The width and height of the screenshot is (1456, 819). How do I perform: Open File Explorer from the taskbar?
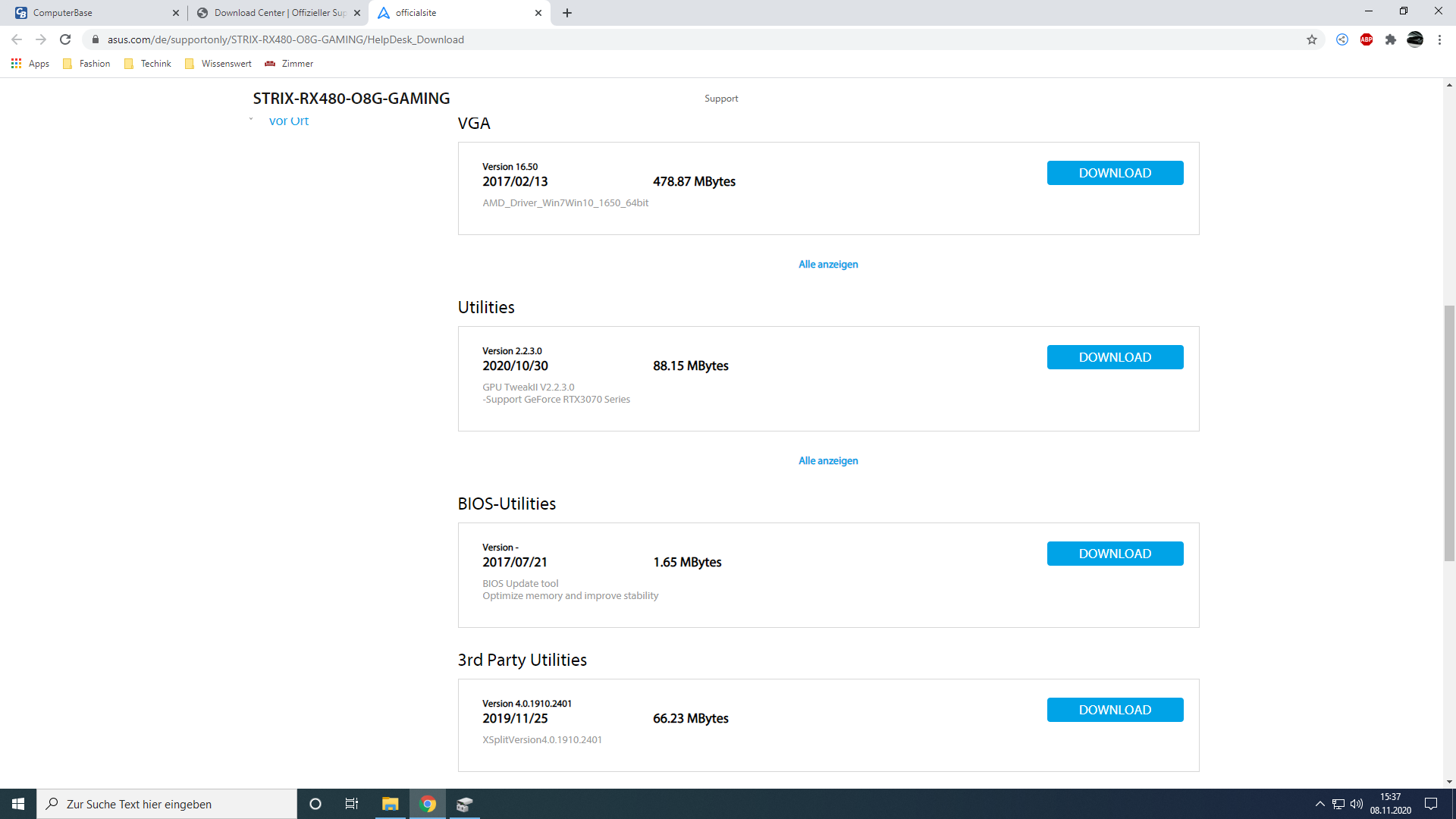pos(391,804)
